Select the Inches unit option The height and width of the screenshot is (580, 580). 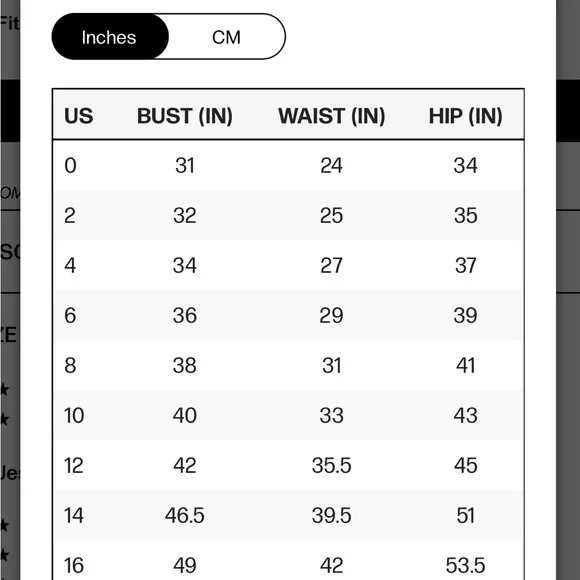110,37
